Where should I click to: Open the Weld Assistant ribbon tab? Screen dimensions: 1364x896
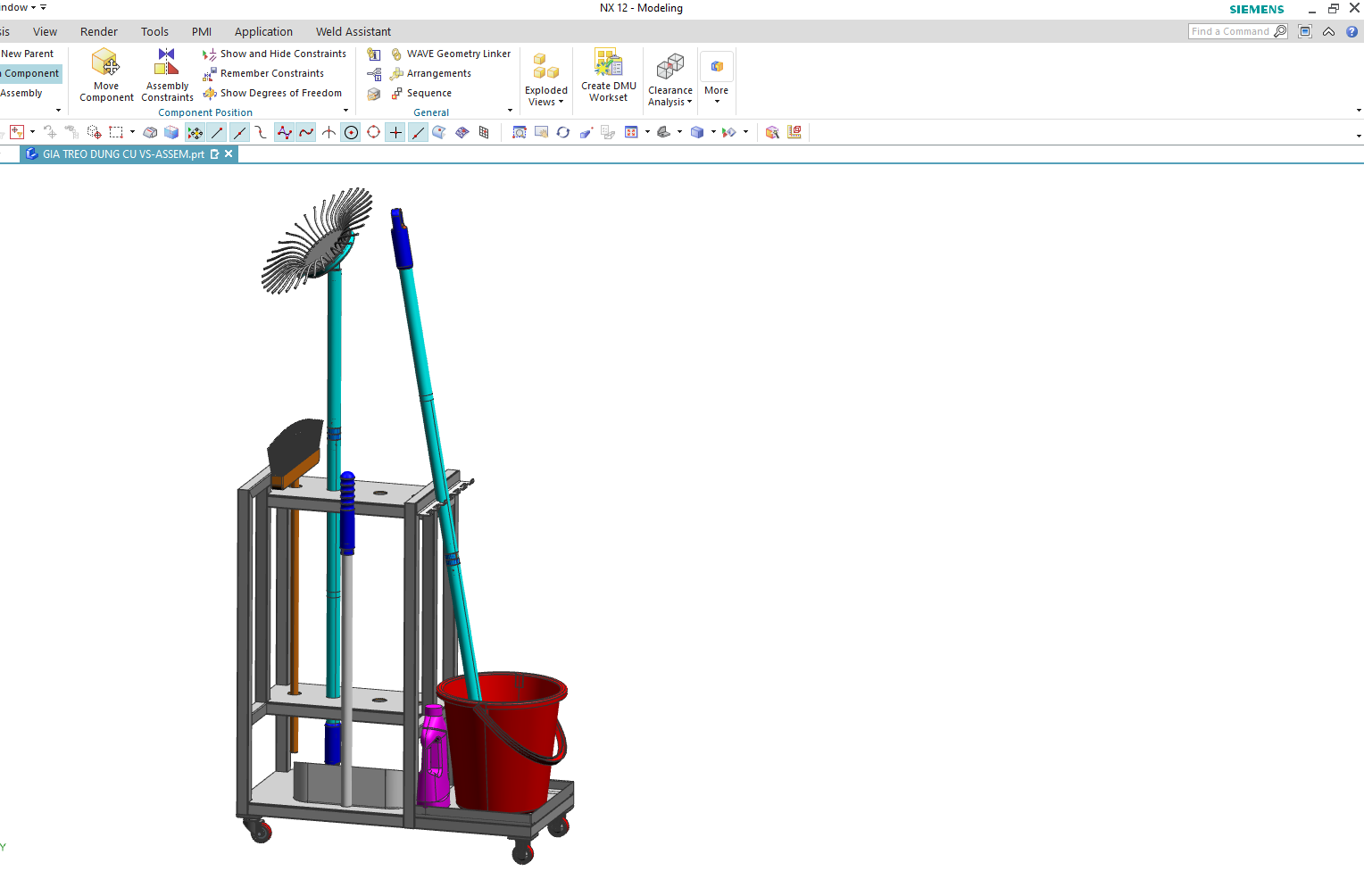(353, 31)
